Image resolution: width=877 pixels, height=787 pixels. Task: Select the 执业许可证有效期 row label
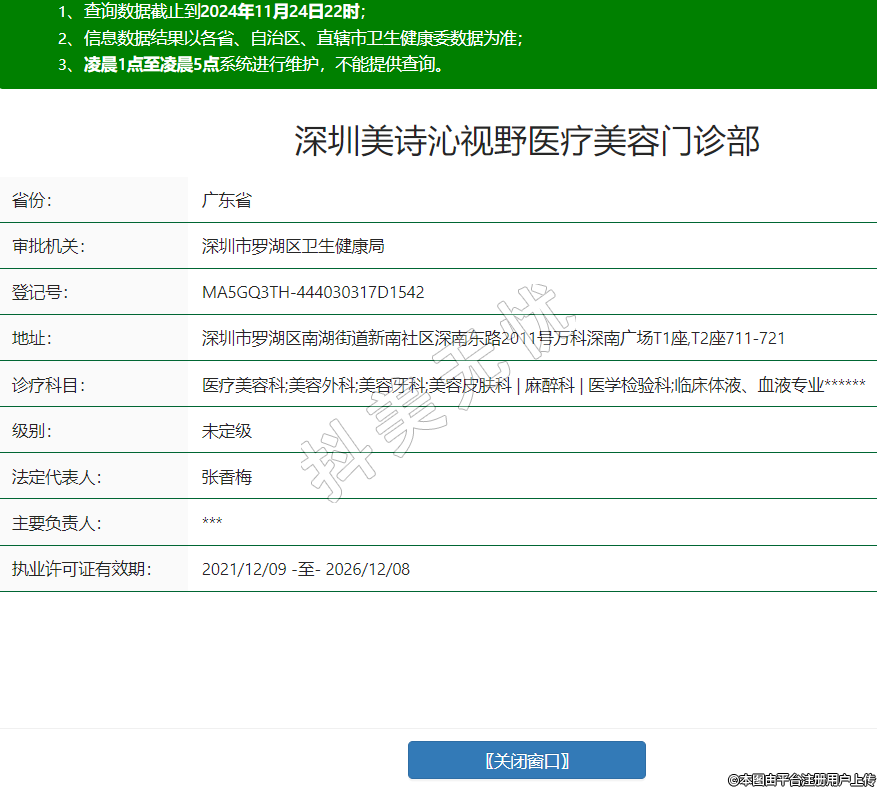[81, 569]
